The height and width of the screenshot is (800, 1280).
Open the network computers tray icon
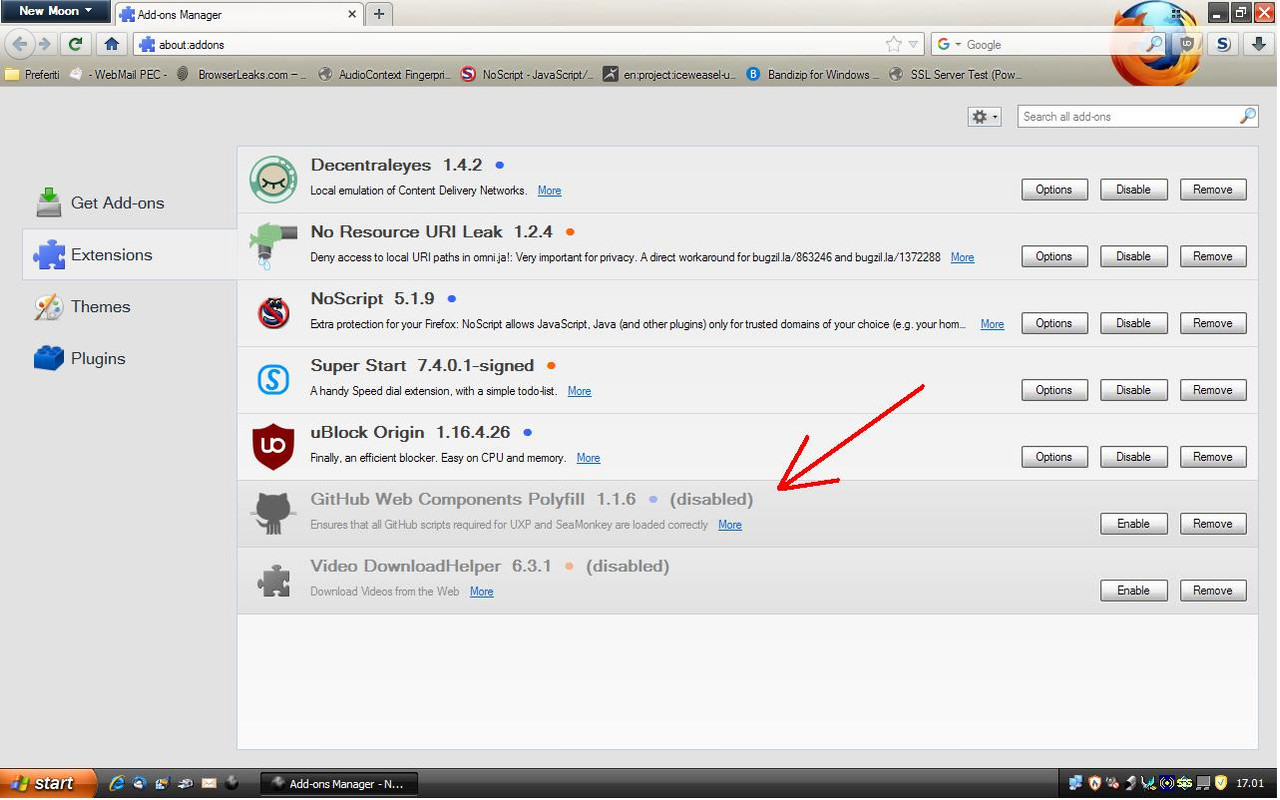(x=1075, y=783)
